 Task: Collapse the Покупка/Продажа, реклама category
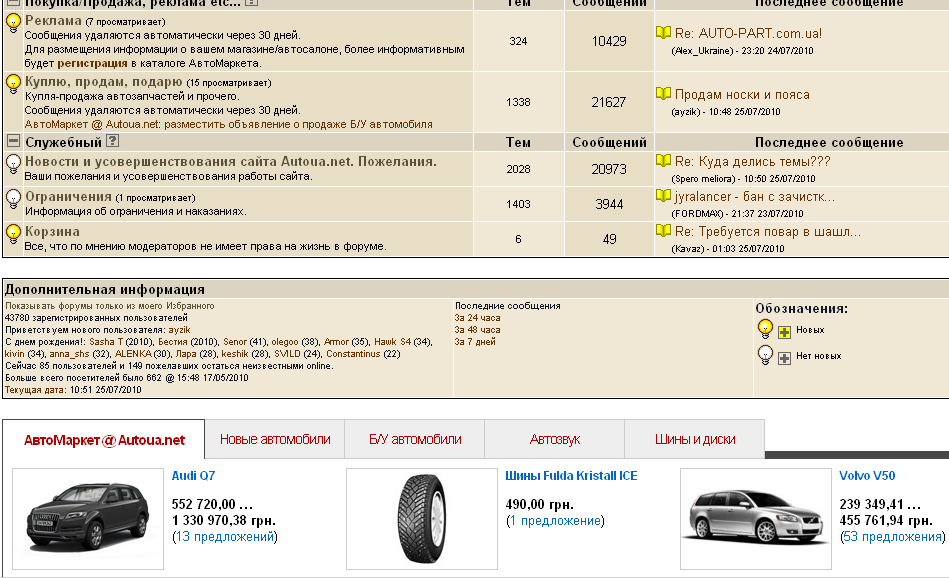[x=13, y=3]
